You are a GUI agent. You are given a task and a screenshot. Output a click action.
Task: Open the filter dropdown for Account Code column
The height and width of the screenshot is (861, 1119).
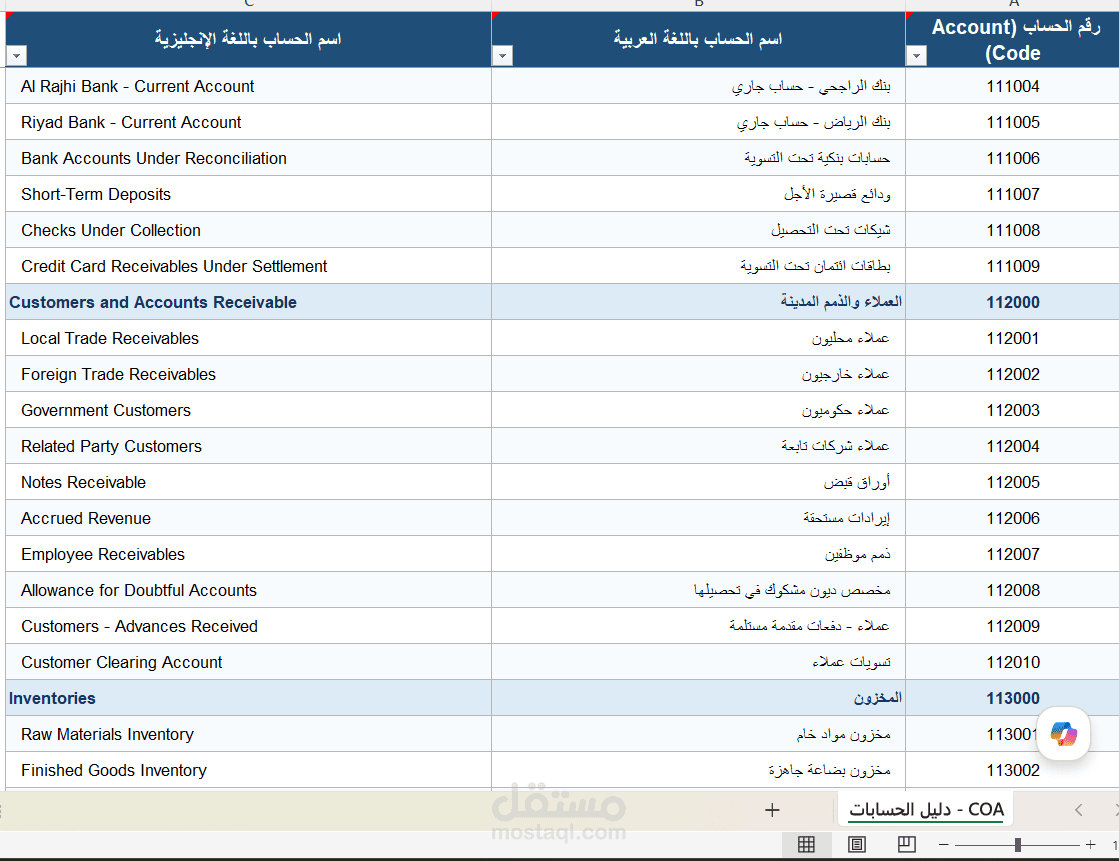[x=916, y=56]
